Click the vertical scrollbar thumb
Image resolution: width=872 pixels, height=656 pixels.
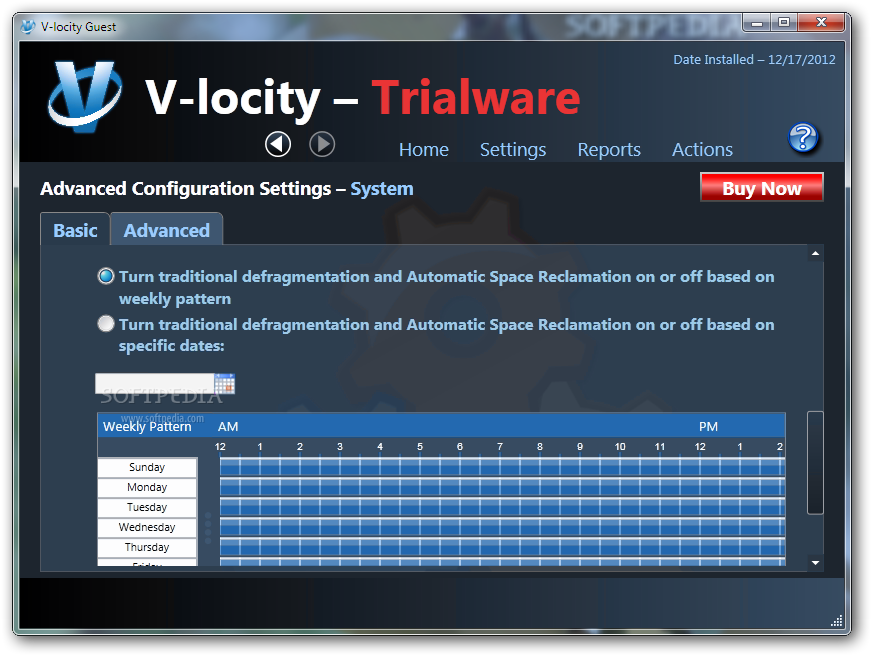click(815, 463)
